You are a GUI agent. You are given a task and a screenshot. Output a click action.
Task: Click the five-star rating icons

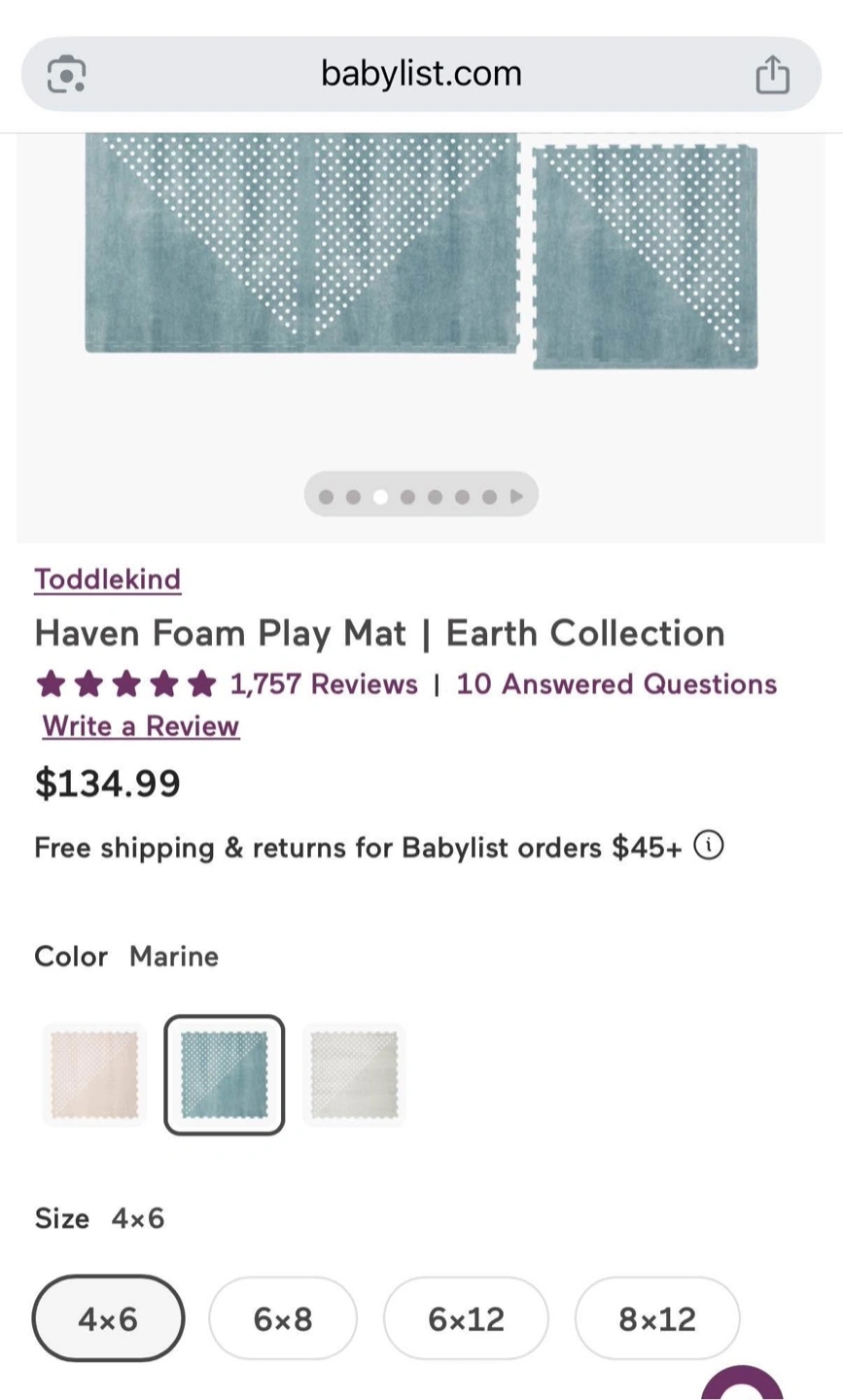pyautogui.click(x=126, y=684)
